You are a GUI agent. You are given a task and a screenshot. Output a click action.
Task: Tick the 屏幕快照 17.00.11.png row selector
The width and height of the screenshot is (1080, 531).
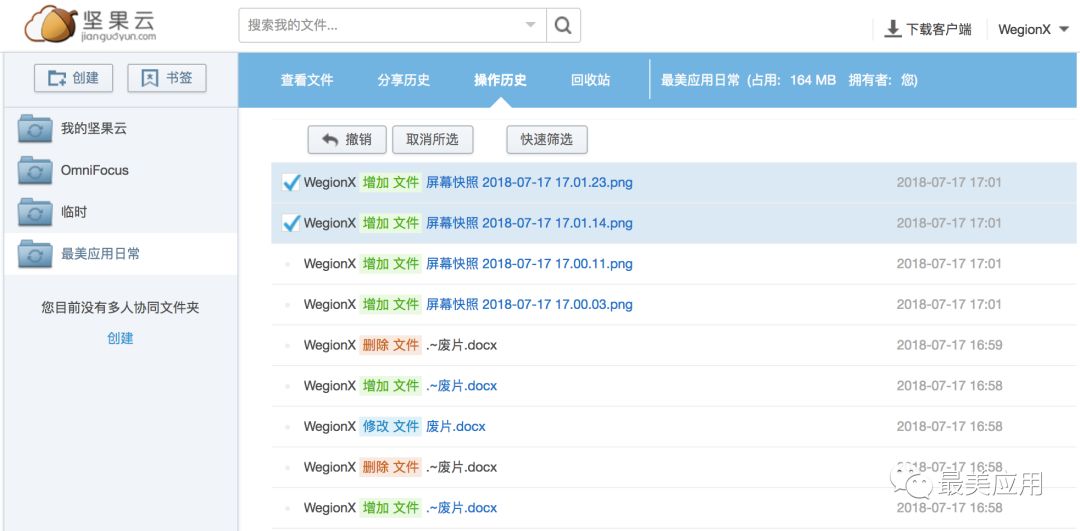(x=288, y=264)
